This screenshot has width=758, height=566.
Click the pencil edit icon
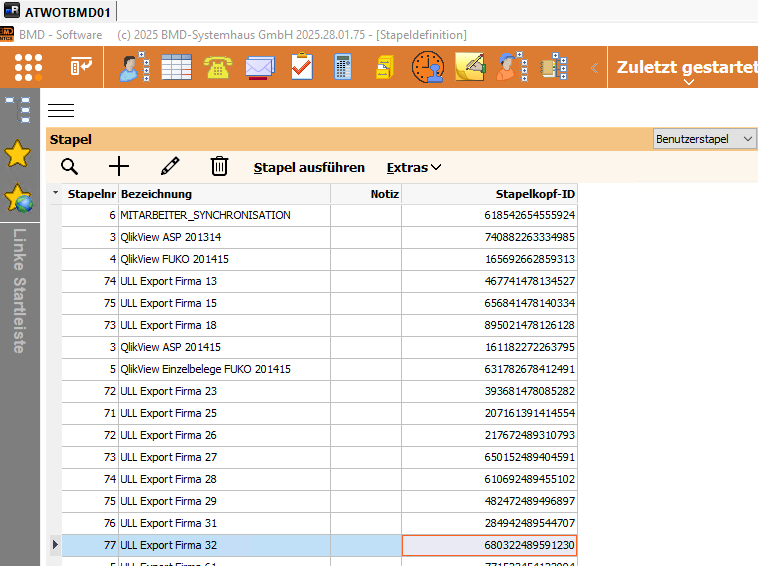point(170,166)
